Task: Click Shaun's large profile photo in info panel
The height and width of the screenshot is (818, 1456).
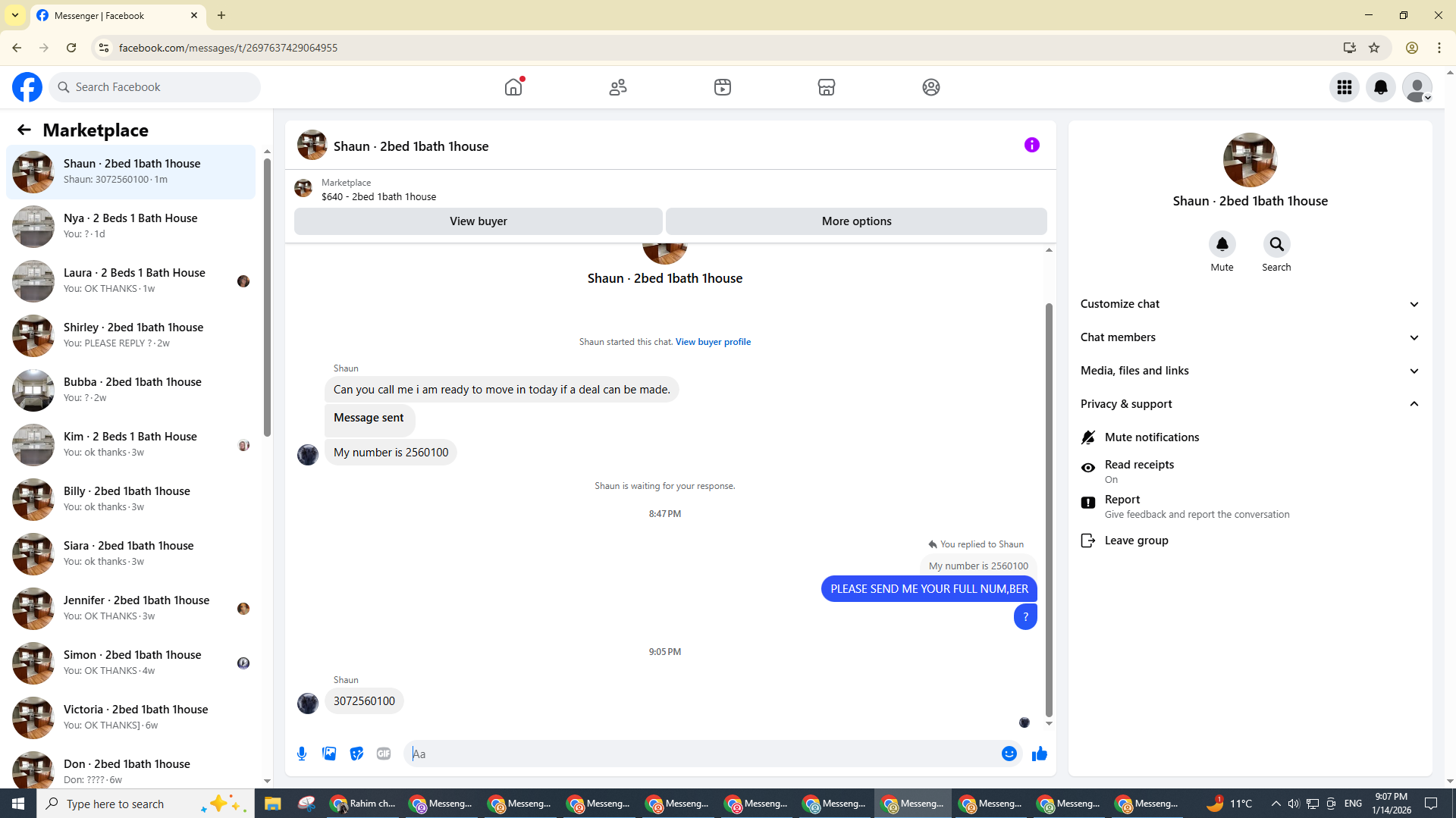Action: point(1250,160)
